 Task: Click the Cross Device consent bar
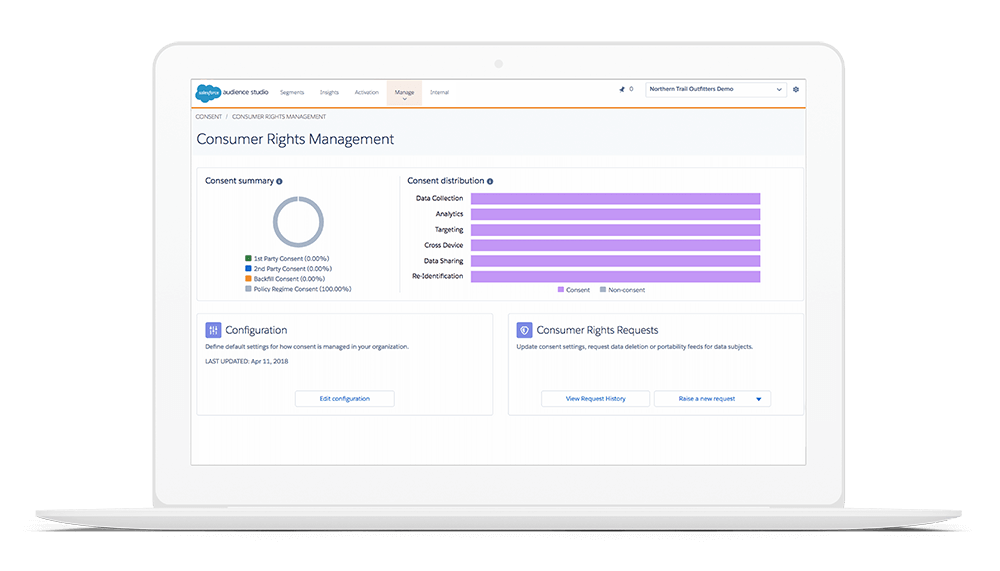(615, 245)
